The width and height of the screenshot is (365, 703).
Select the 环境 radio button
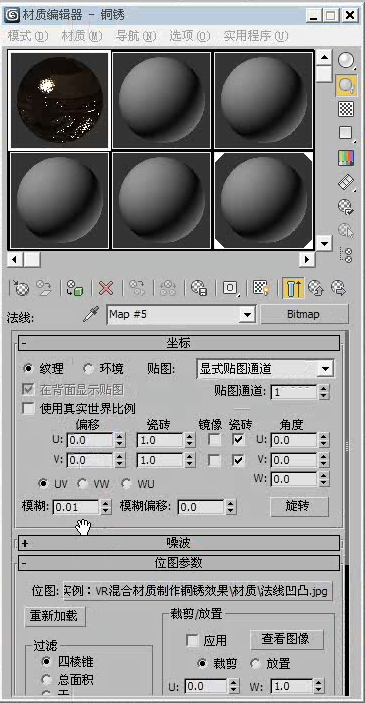89,369
